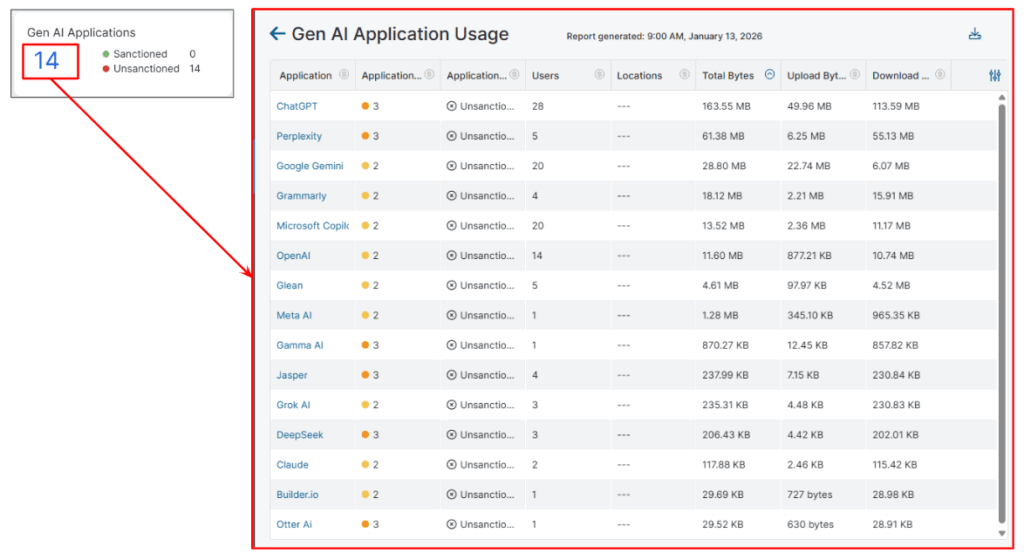The image size is (1024, 560).
Task: Click the yellow risk dot in Google Gemini row
Action: pos(365,166)
